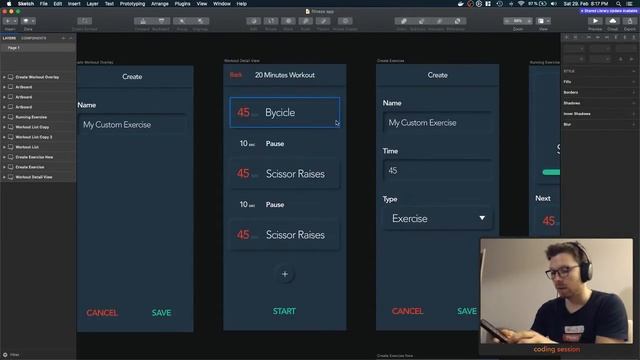Switch to the Layers tab
Screen dimensions: 640x360
click(9, 38)
